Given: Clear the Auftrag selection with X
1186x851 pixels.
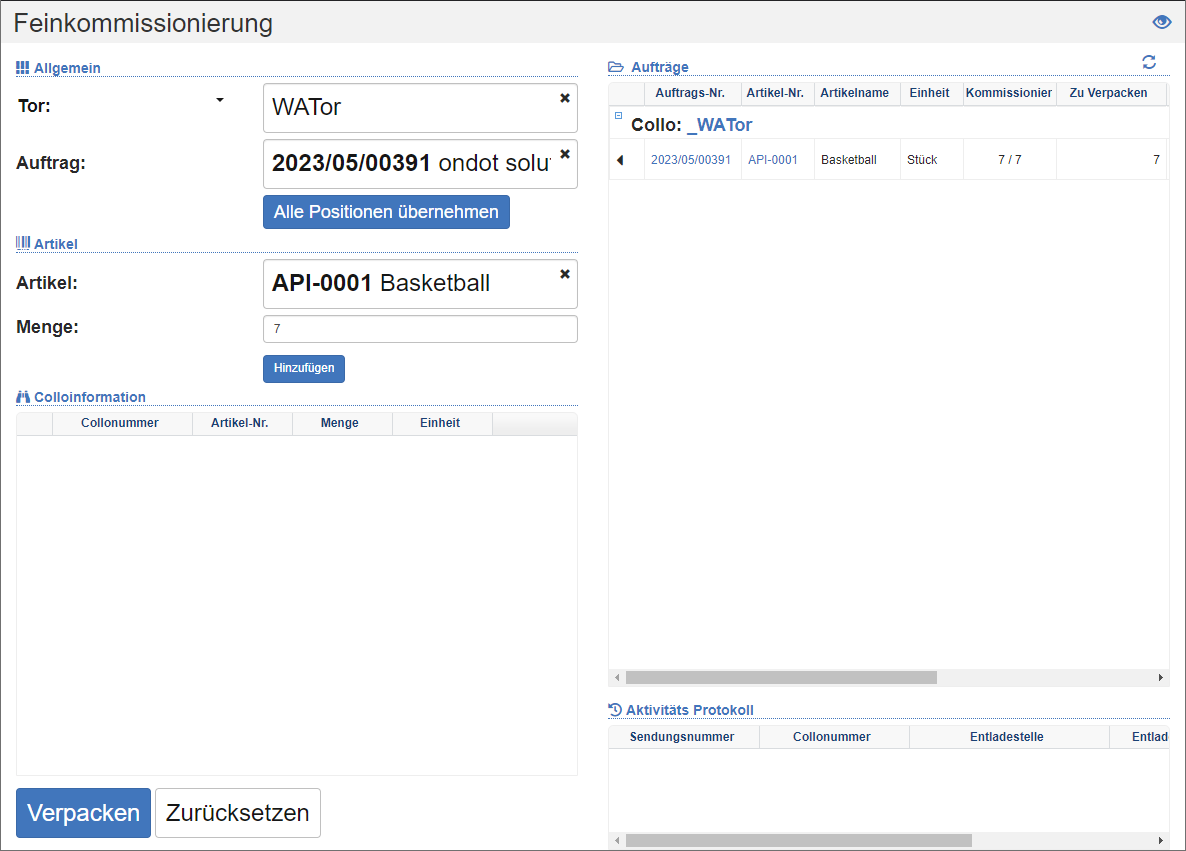Looking at the screenshot, I should 564,154.
